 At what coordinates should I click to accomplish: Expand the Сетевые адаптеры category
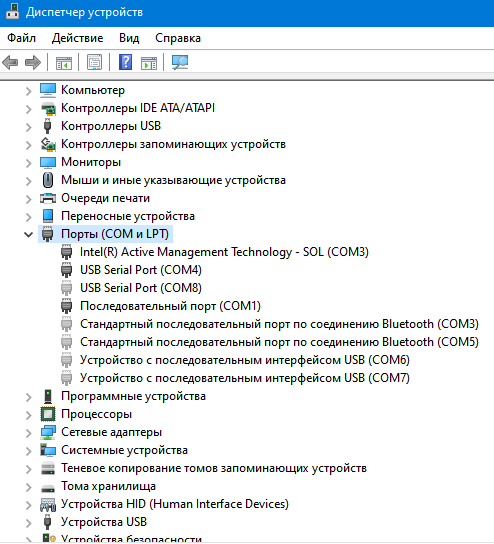28,433
